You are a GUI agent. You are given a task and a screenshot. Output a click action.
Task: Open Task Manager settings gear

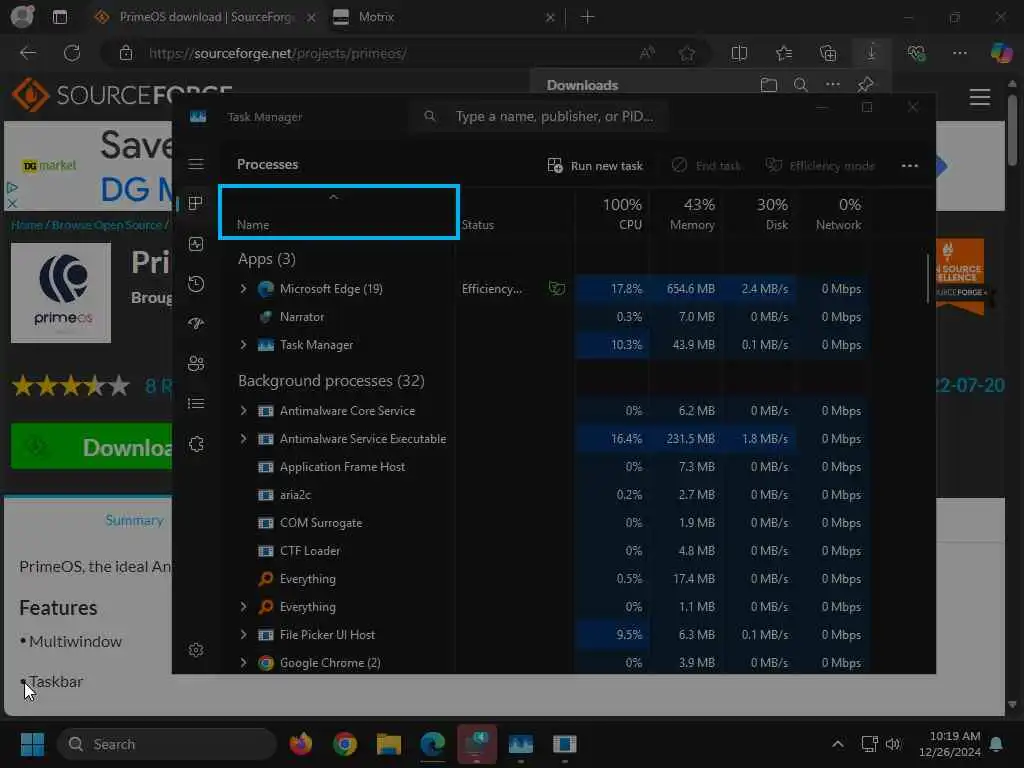click(x=196, y=650)
